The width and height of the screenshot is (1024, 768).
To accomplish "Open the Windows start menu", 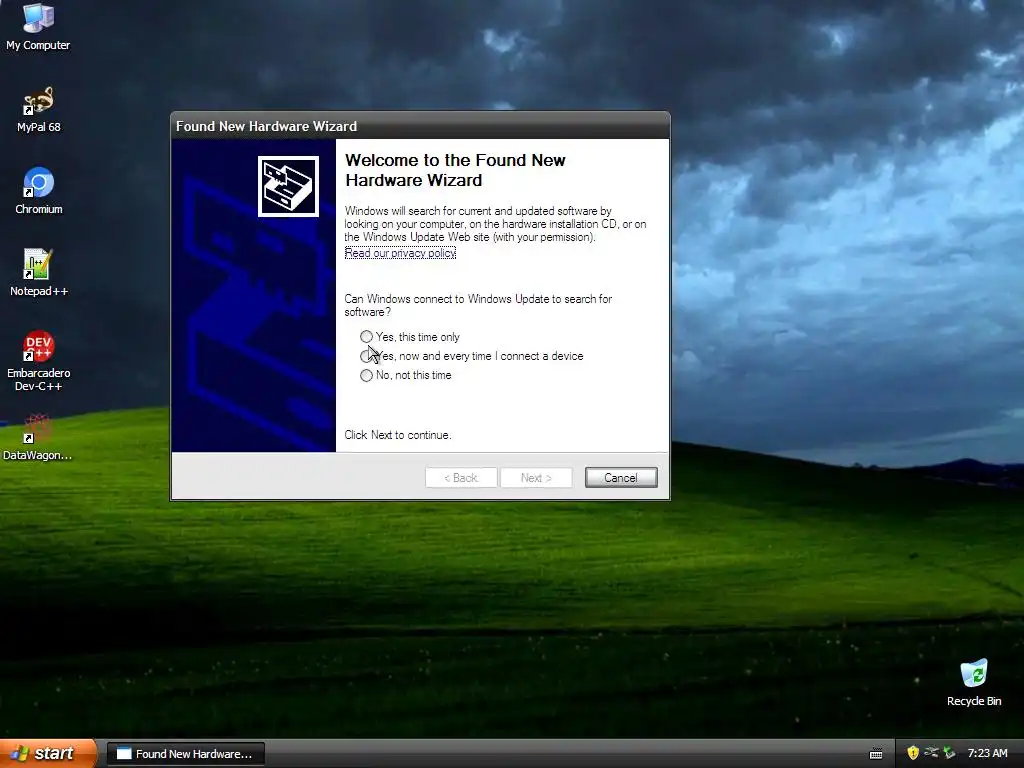I will pyautogui.click(x=48, y=753).
